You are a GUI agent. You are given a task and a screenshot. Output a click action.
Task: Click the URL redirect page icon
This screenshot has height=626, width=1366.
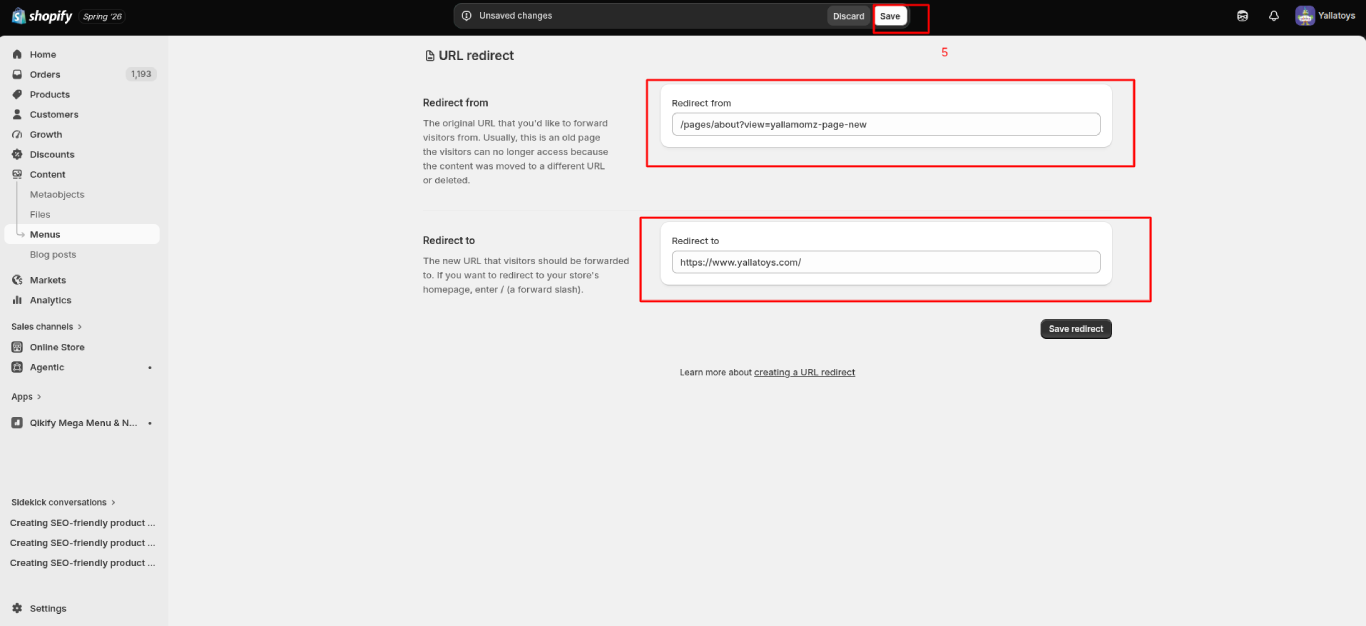tap(430, 56)
